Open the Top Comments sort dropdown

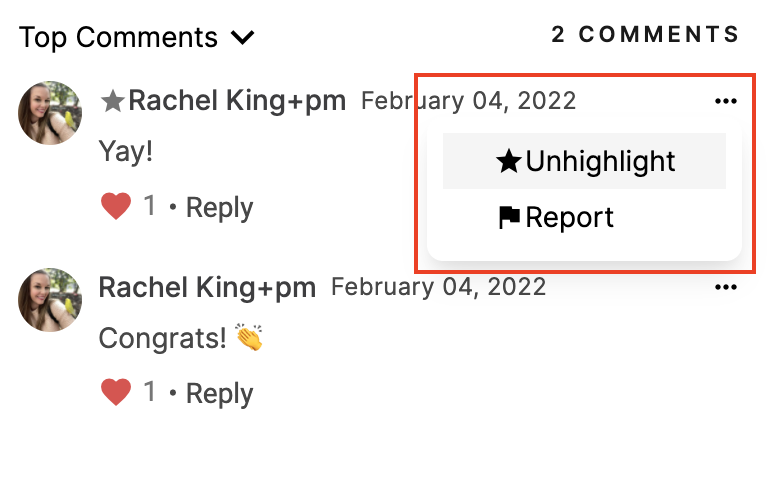pos(137,37)
